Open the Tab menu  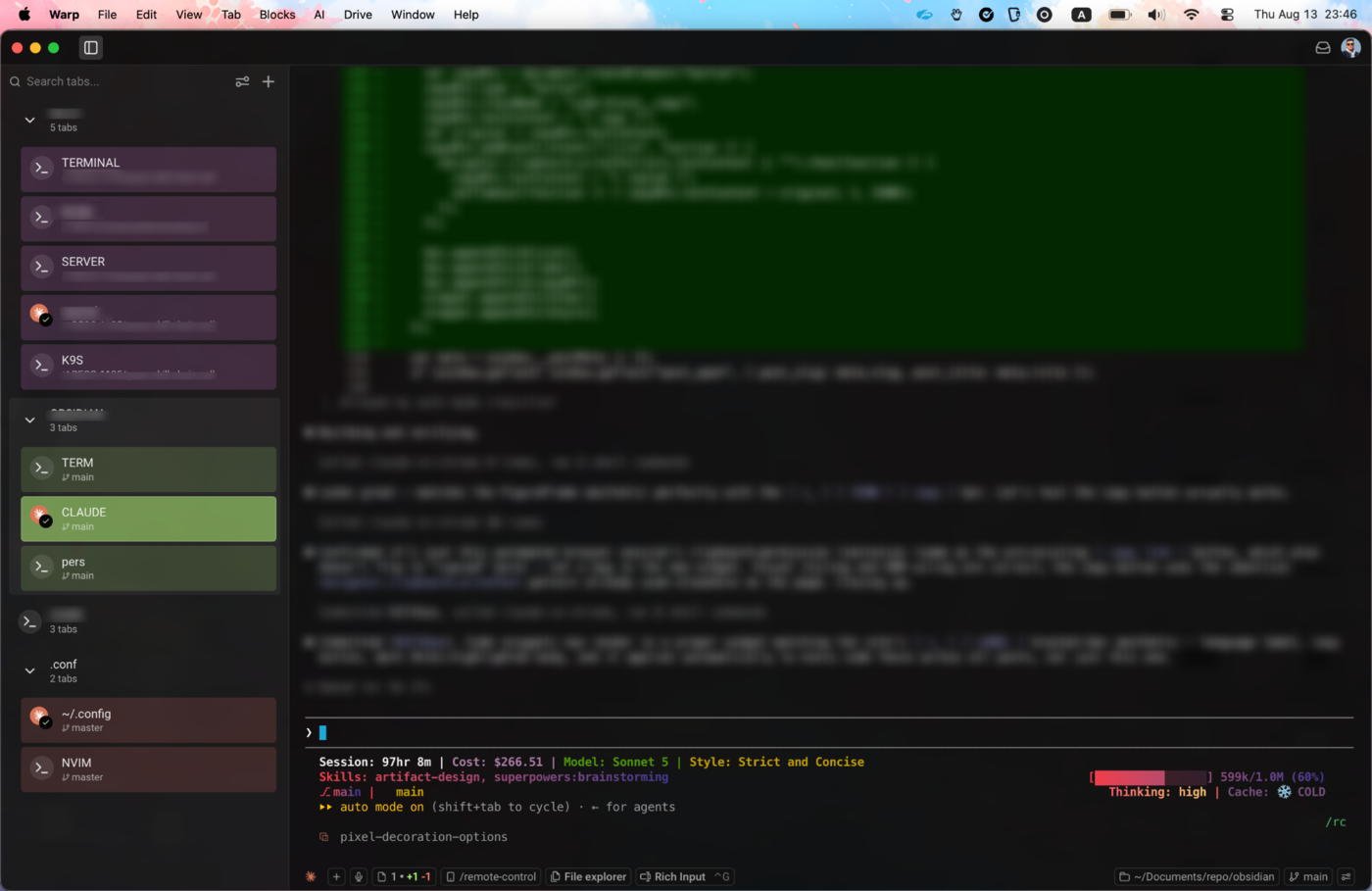tap(231, 15)
